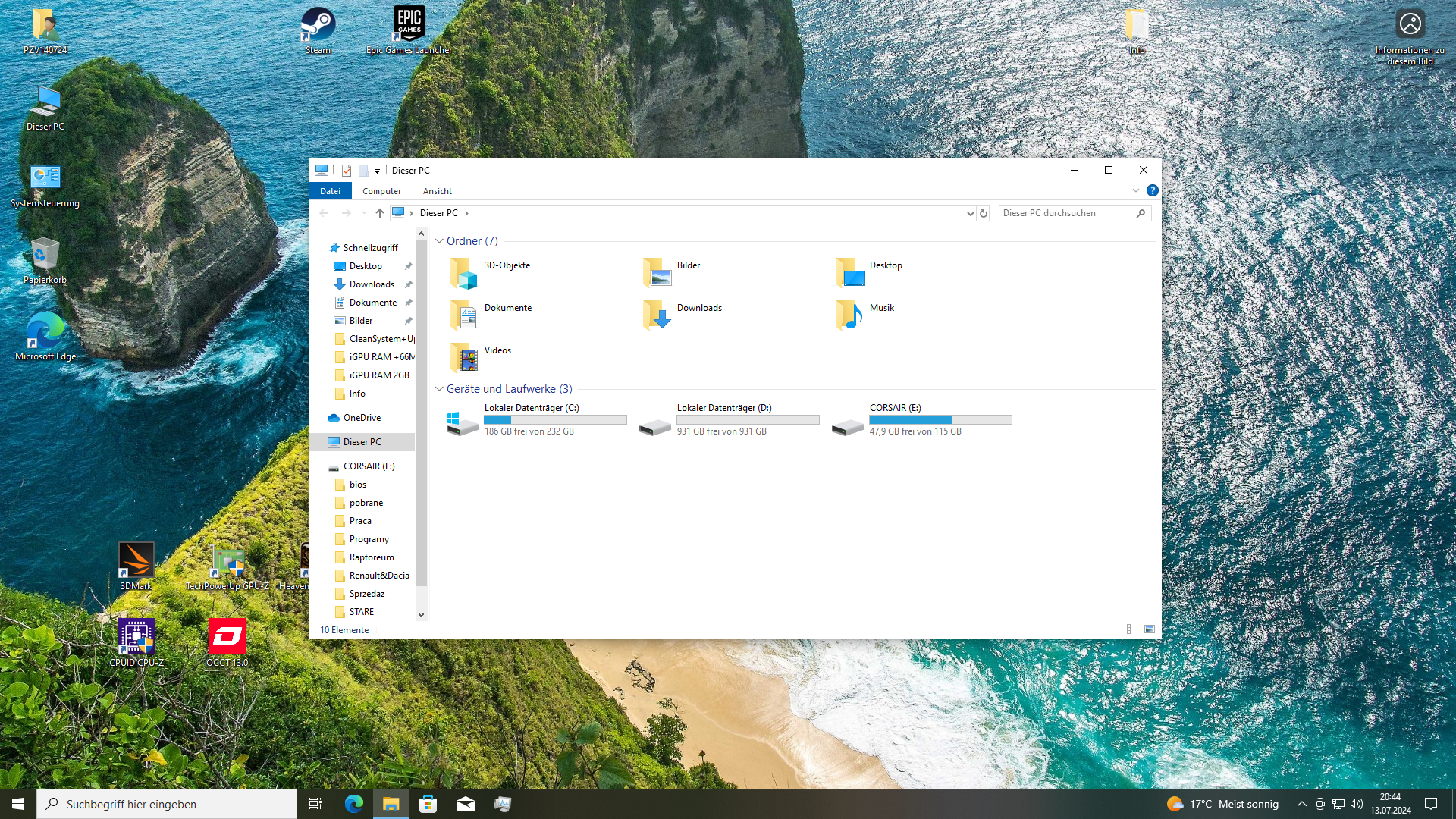Click the Informationen zu diesem Bild icon

pos(1410,36)
